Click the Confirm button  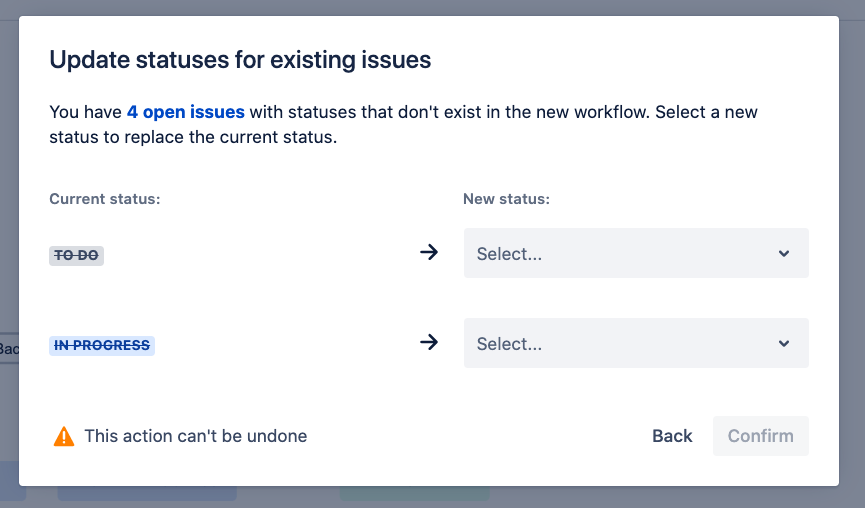pos(761,436)
